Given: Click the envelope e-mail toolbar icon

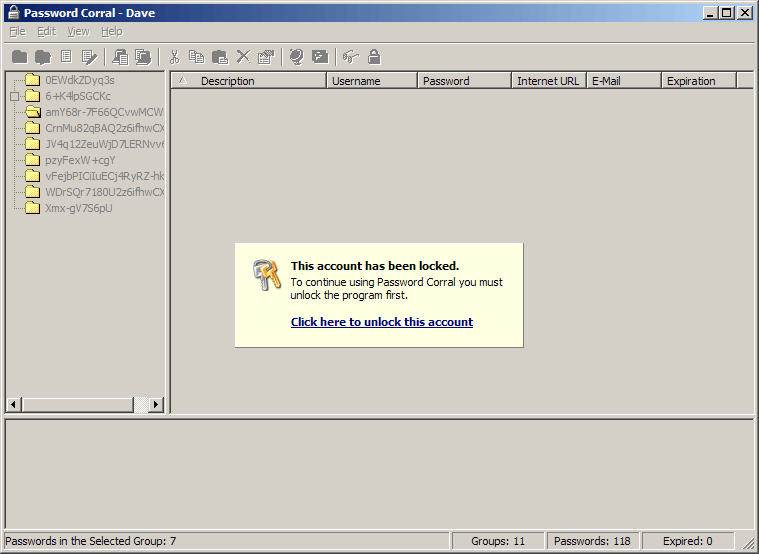Looking at the screenshot, I should (x=320, y=57).
